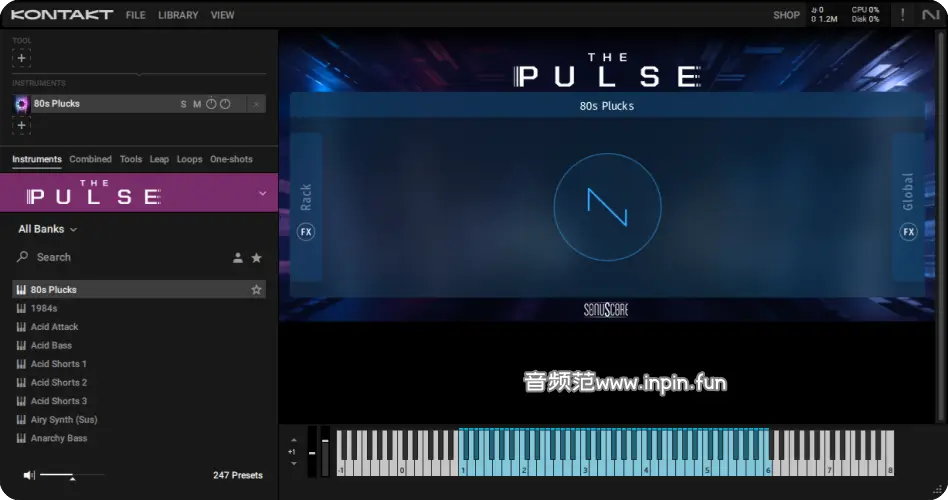Add a new instrument slot

click(21, 125)
